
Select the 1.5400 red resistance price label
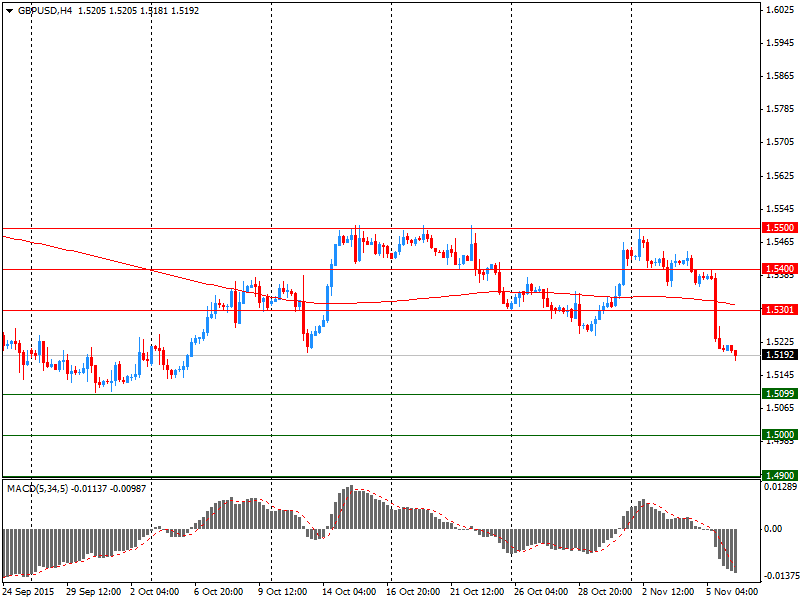click(780, 268)
